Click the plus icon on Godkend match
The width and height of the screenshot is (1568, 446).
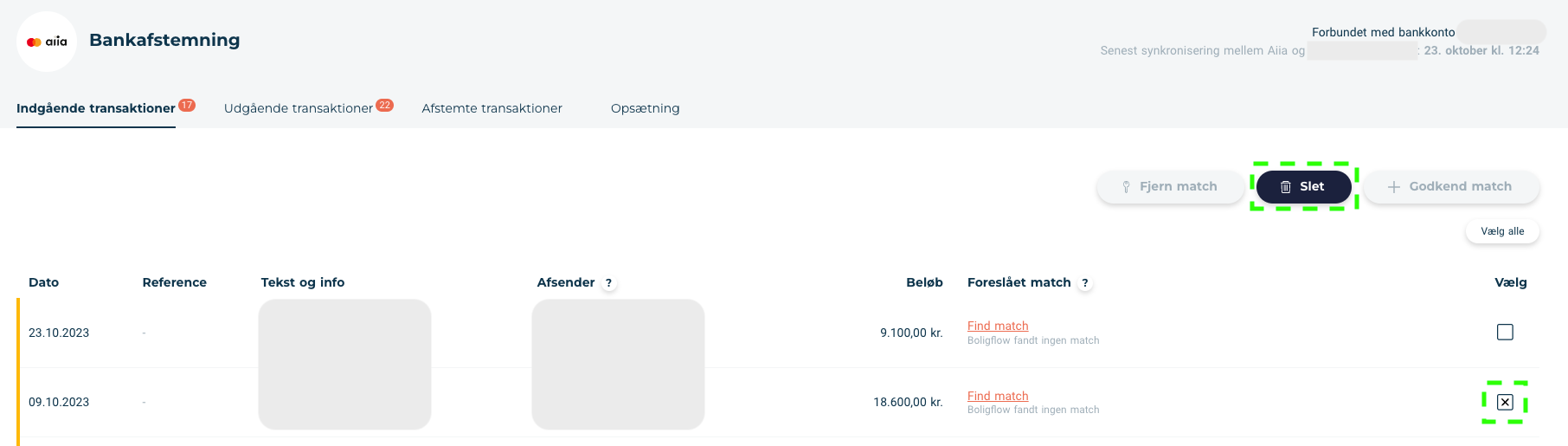[1394, 187]
